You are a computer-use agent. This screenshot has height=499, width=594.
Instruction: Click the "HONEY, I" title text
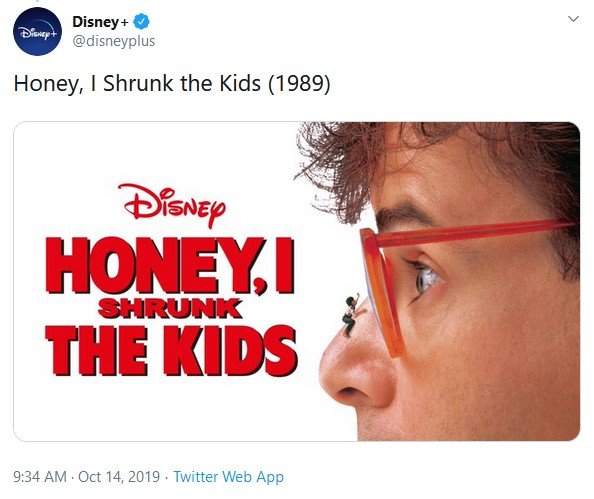(169, 266)
